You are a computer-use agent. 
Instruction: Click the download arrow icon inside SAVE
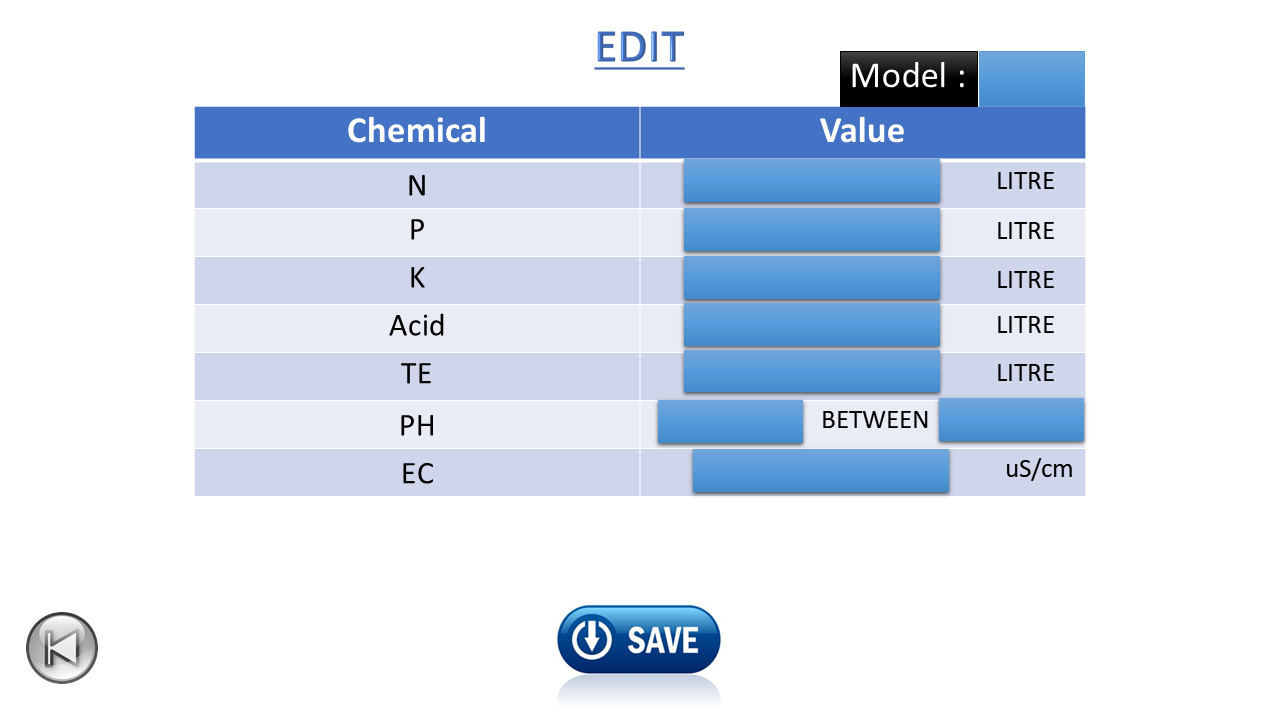pos(592,638)
